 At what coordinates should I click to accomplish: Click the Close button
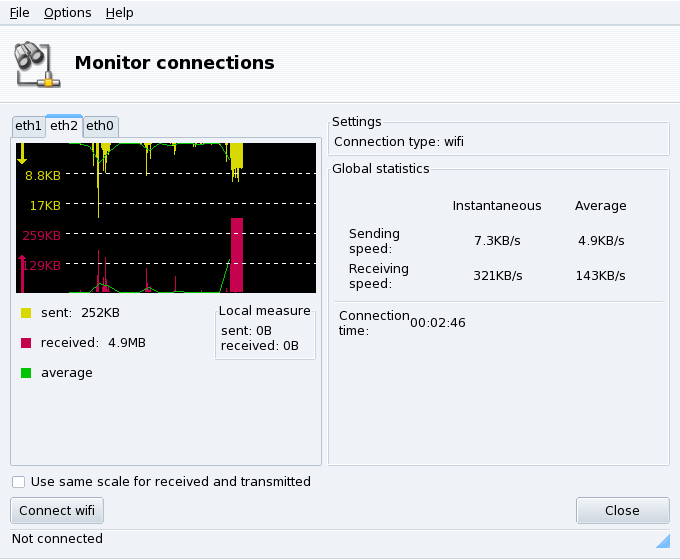[622, 510]
